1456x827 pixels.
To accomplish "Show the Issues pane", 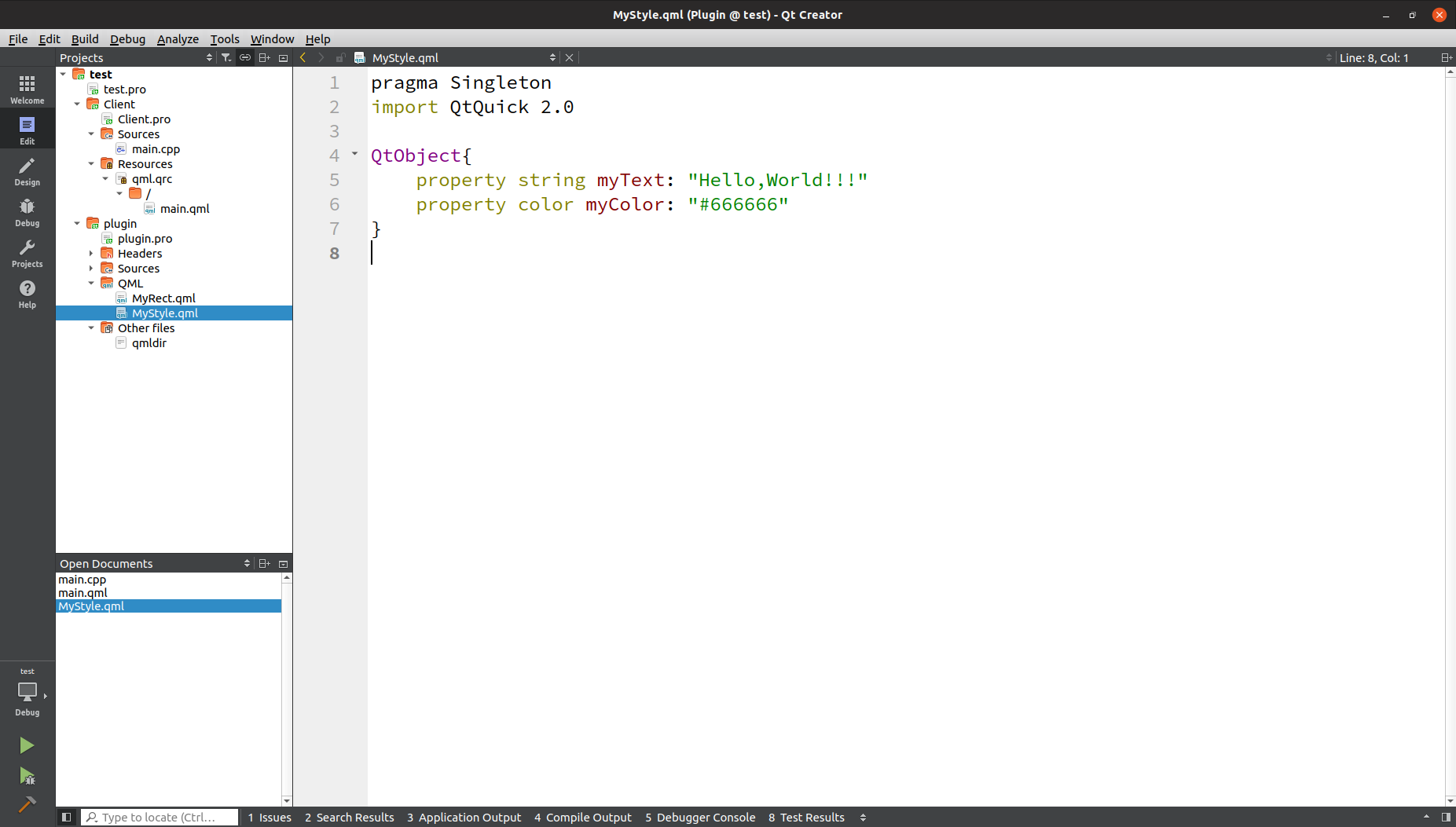I will tap(270, 817).
